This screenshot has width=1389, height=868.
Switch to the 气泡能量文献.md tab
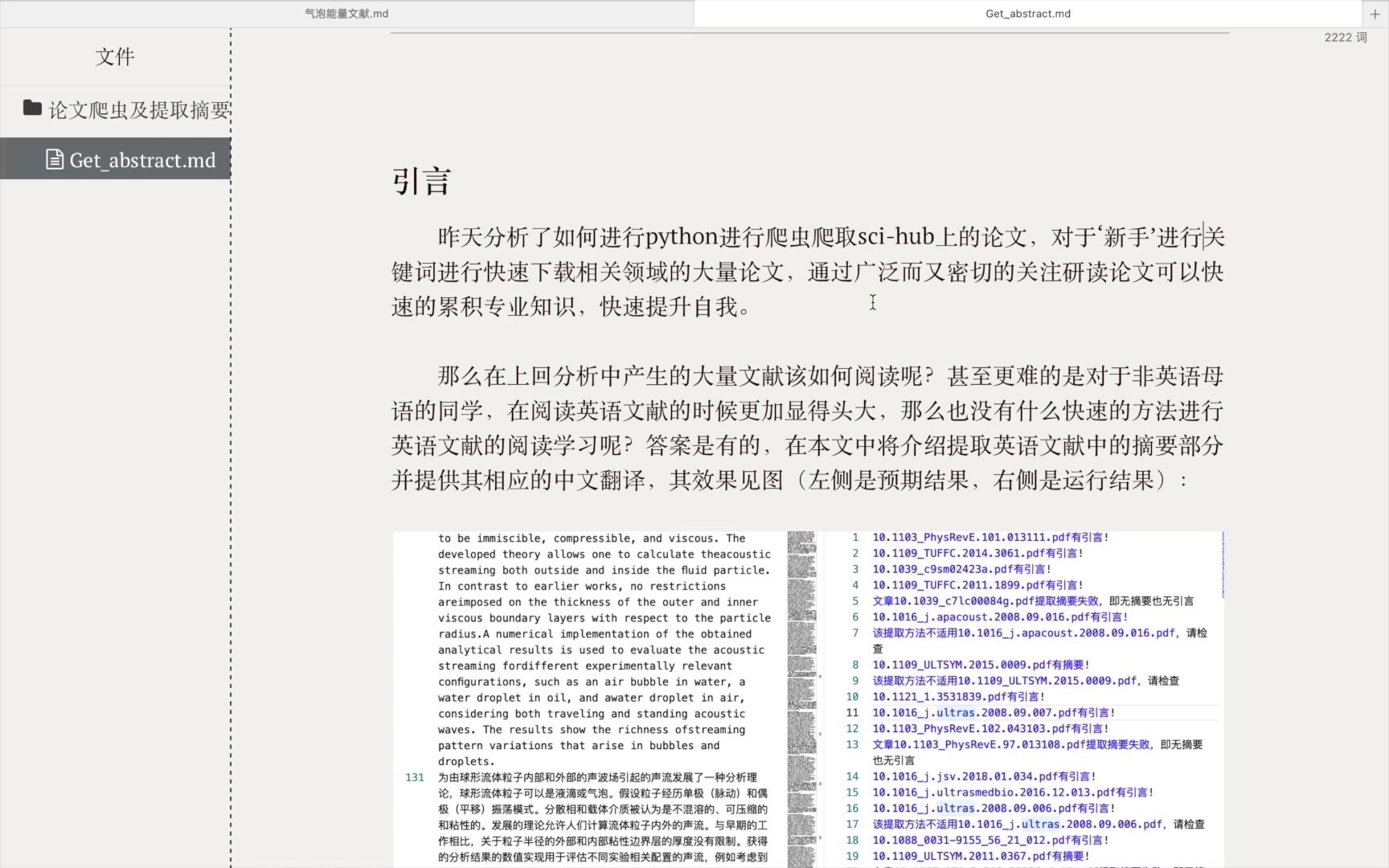tap(346, 14)
